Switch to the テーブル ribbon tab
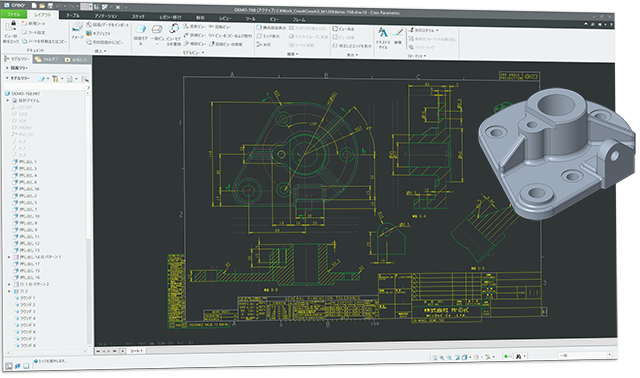 tap(73, 16)
